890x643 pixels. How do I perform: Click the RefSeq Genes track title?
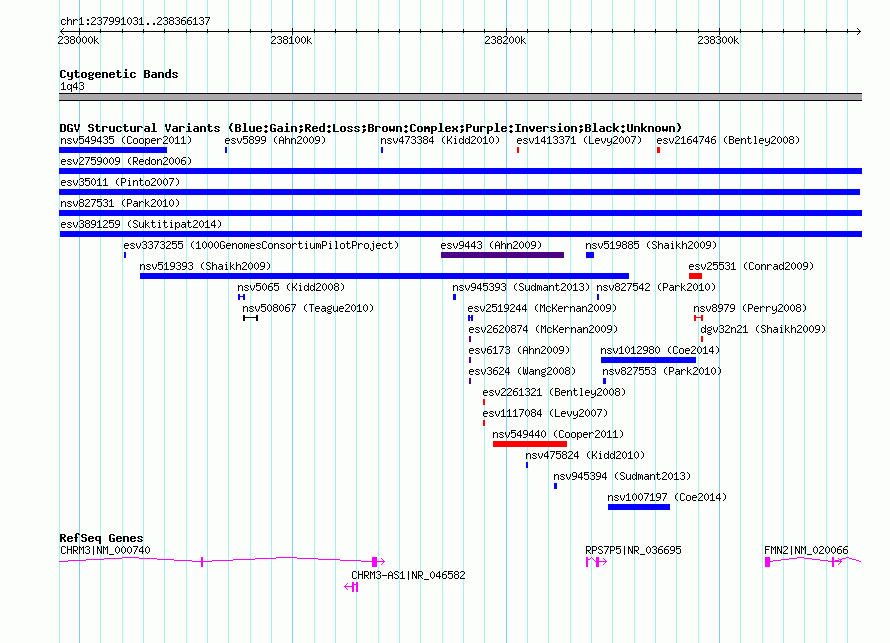click(x=101, y=538)
